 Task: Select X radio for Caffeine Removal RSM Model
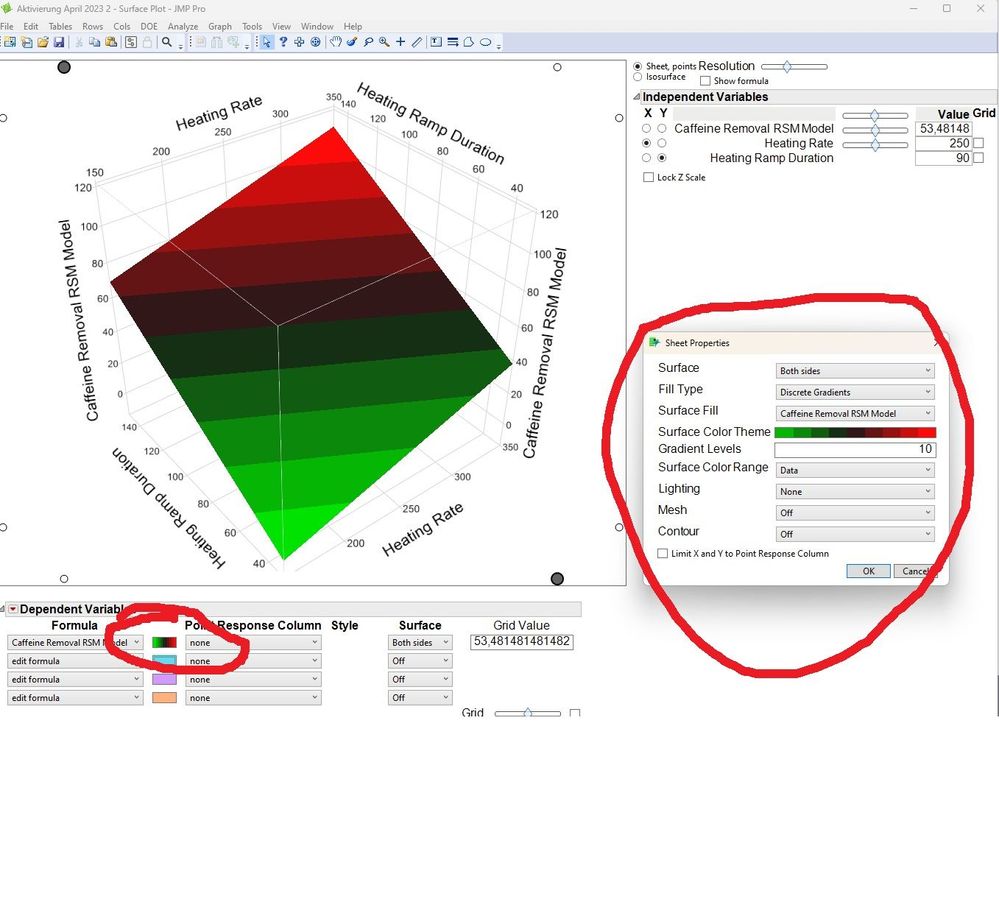pyautogui.click(x=647, y=129)
